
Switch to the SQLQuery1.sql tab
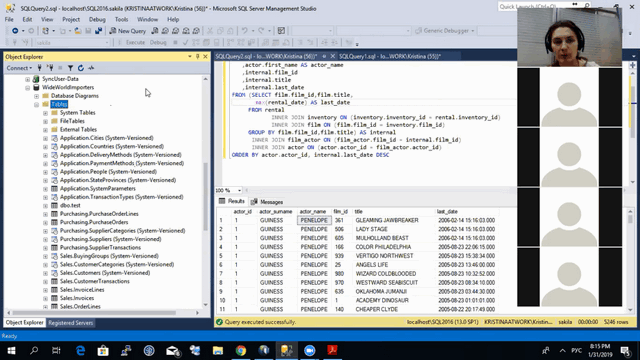pyautogui.click(x=390, y=56)
